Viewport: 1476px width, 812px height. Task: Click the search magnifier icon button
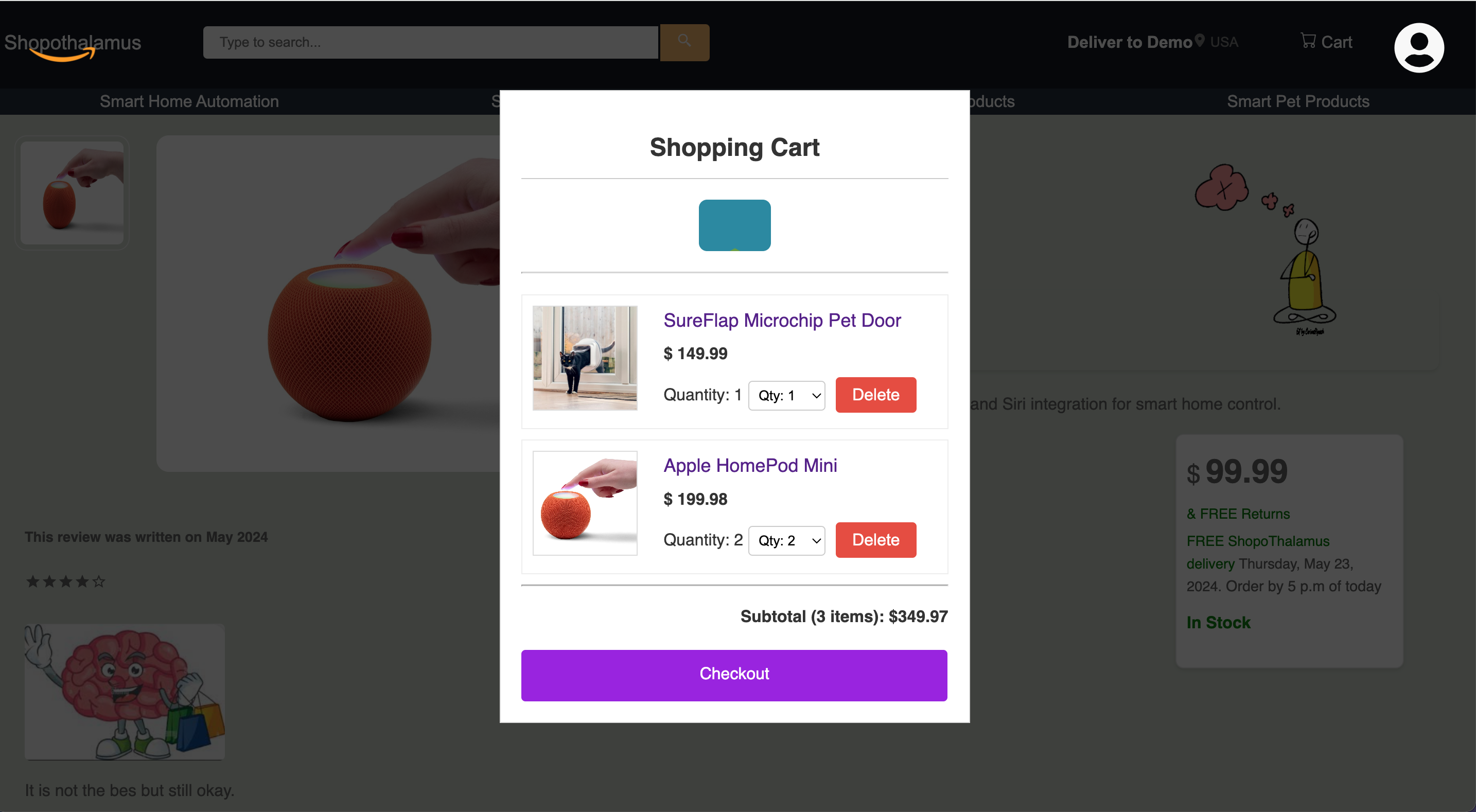coord(684,42)
